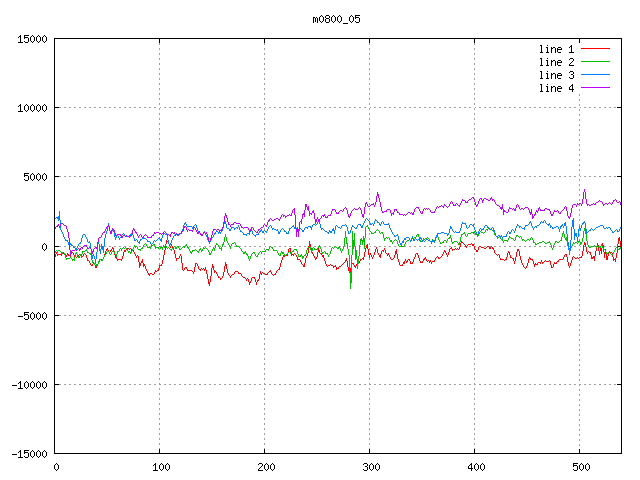This screenshot has height=480, width=640.
Task: Click the plot title m0800_05
Action: [338, 19]
